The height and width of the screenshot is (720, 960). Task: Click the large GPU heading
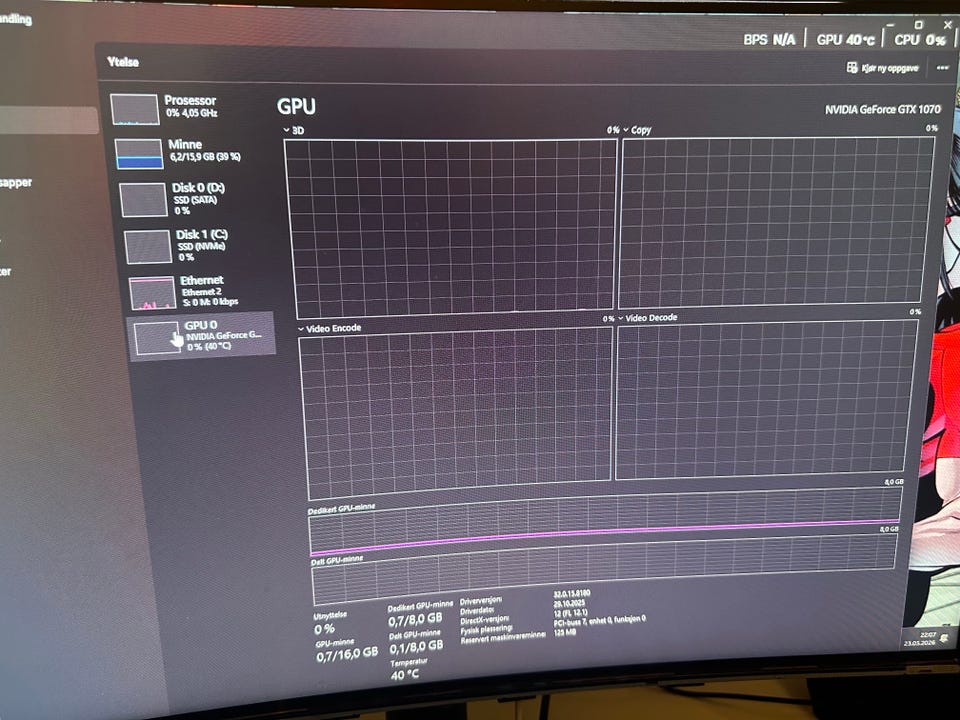(x=296, y=107)
